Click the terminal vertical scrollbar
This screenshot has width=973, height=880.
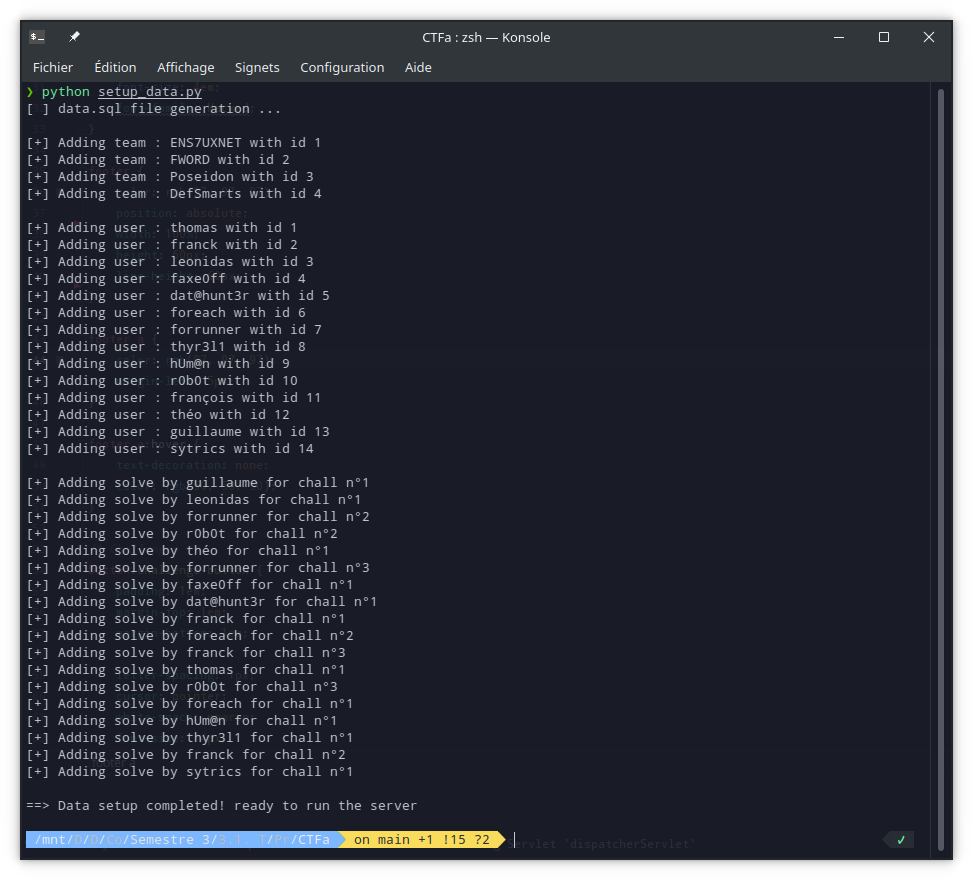point(941,470)
